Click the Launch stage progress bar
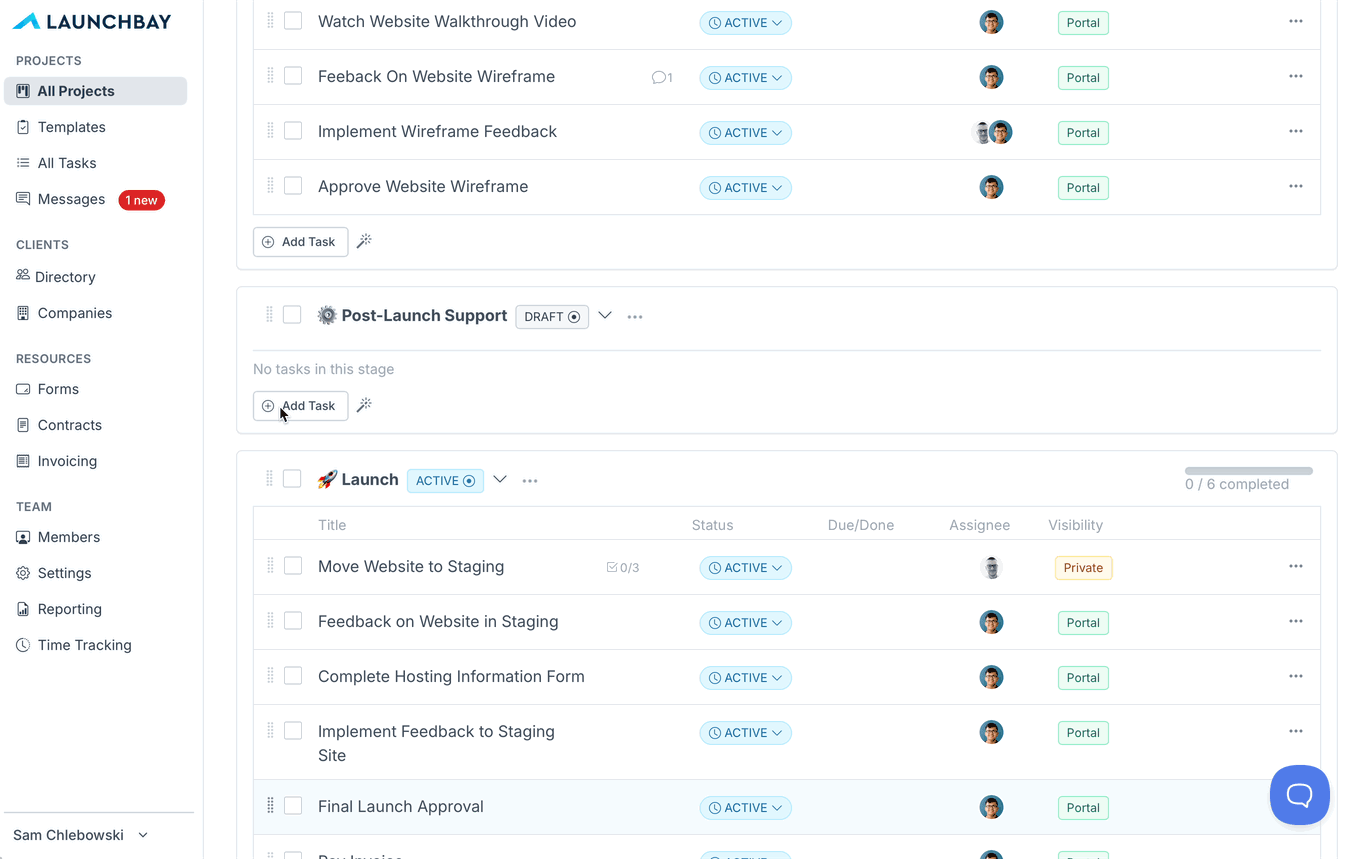Screen dimensions: 1358x859 [x=1248, y=471]
